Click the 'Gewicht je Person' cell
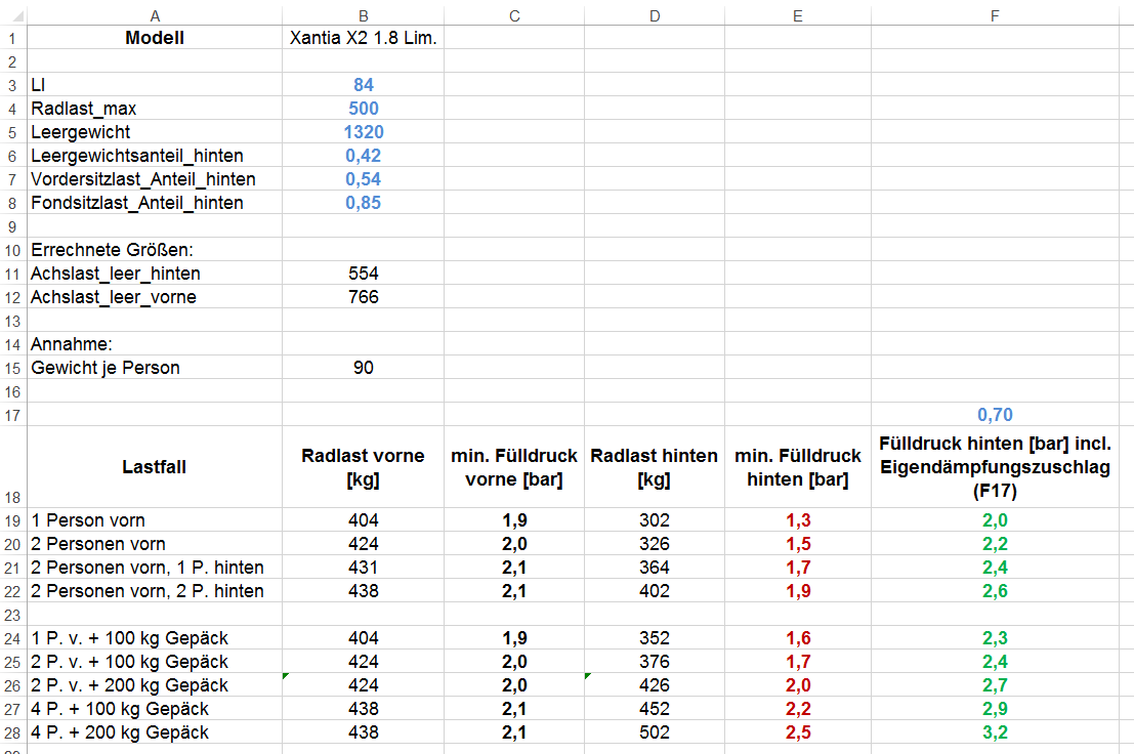1134x754 pixels. coord(155,367)
